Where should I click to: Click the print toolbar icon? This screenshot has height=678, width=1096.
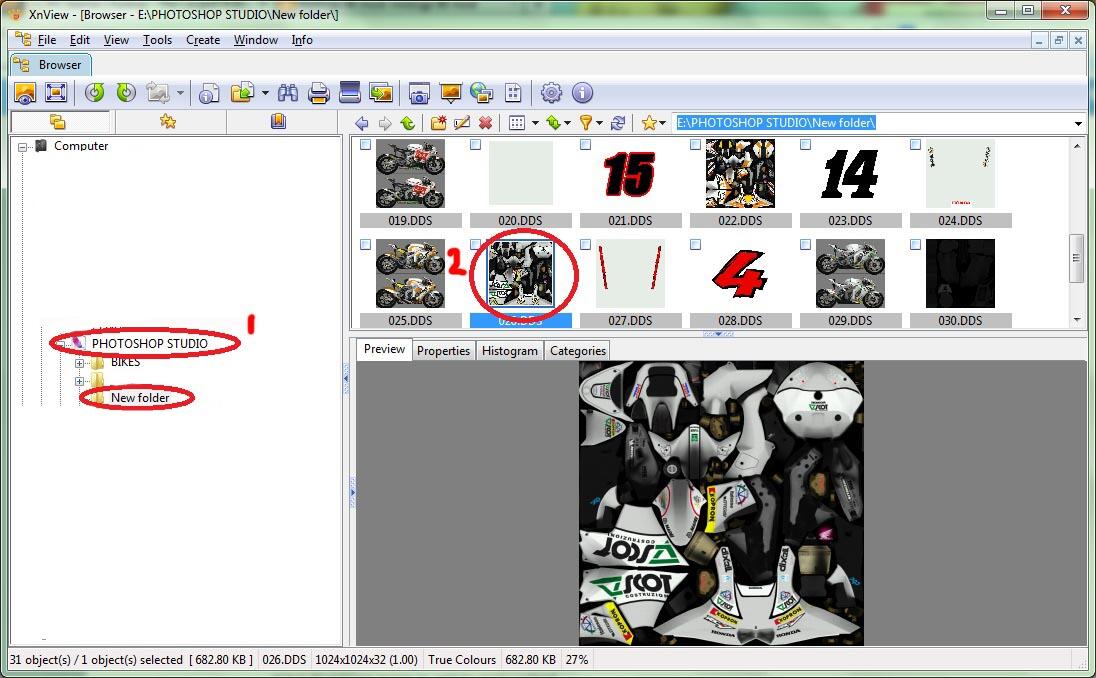(x=319, y=93)
